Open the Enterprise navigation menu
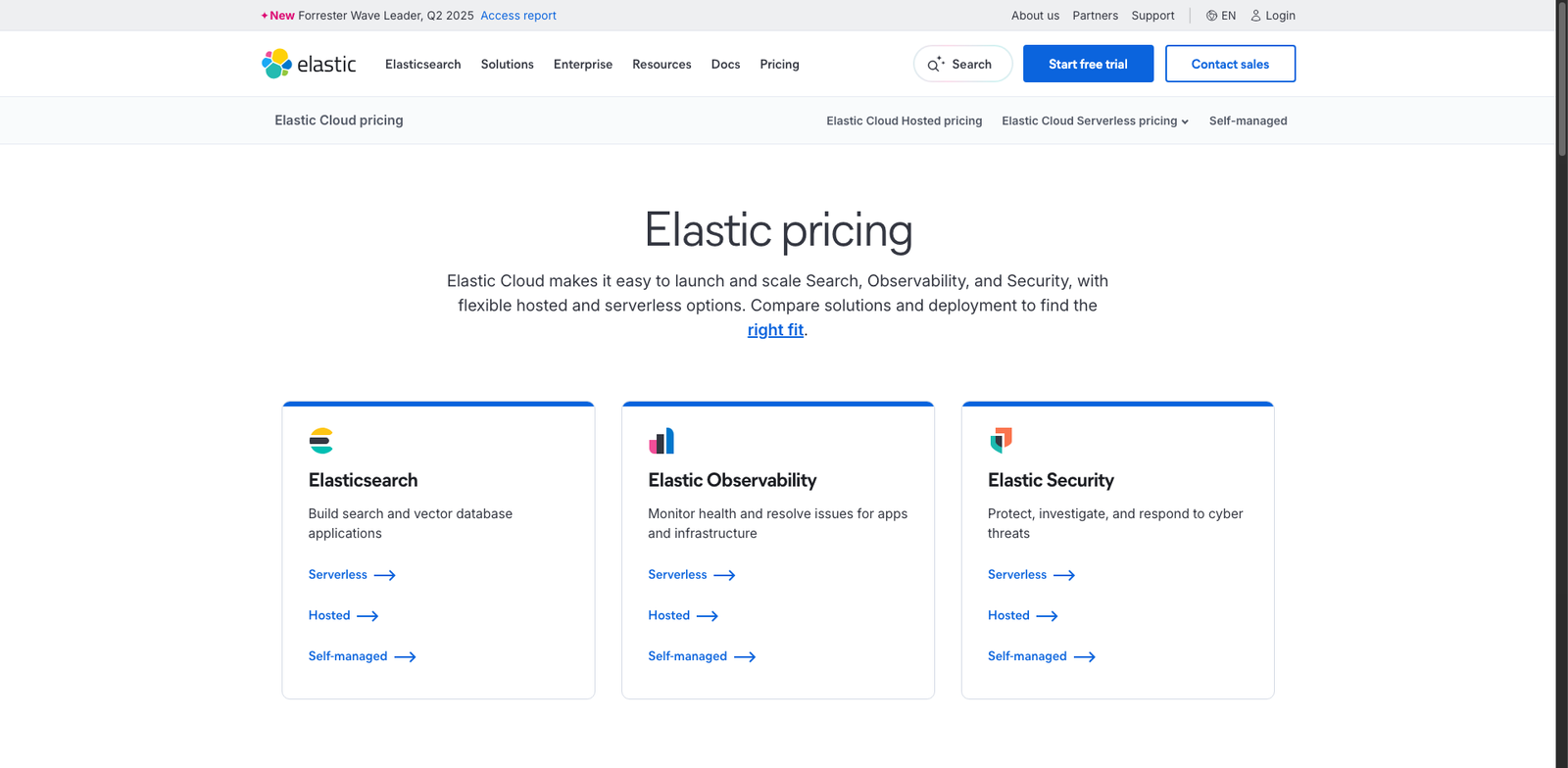This screenshot has width=1568, height=768. click(x=583, y=65)
